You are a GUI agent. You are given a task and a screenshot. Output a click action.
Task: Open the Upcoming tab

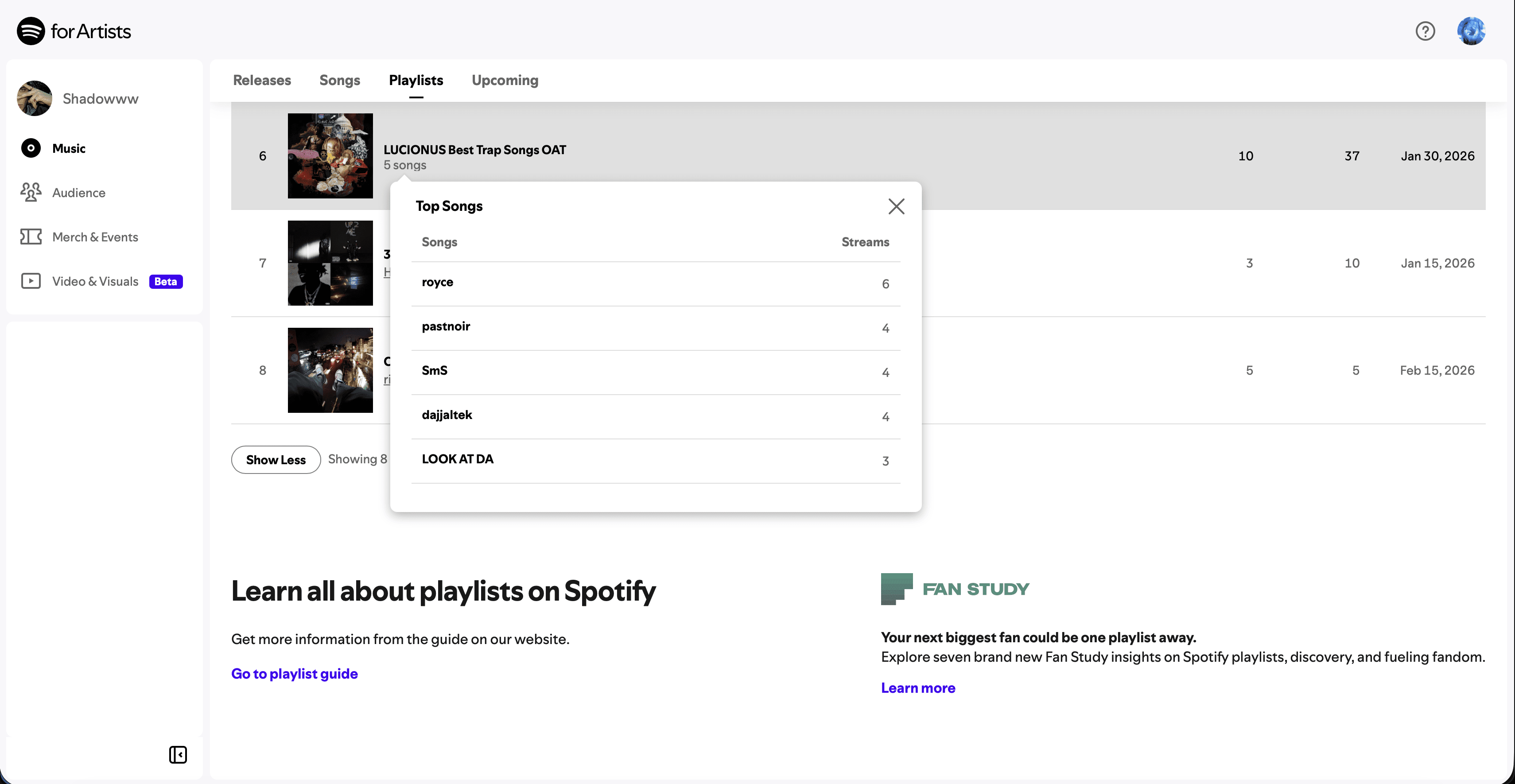(505, 80)
